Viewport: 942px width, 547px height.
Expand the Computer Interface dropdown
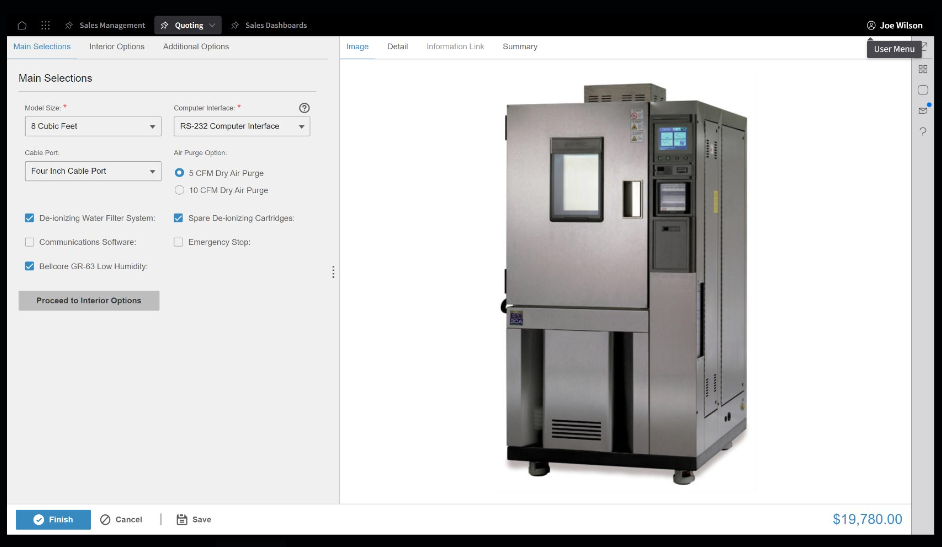pyautogui.click(x=242, y=126)
